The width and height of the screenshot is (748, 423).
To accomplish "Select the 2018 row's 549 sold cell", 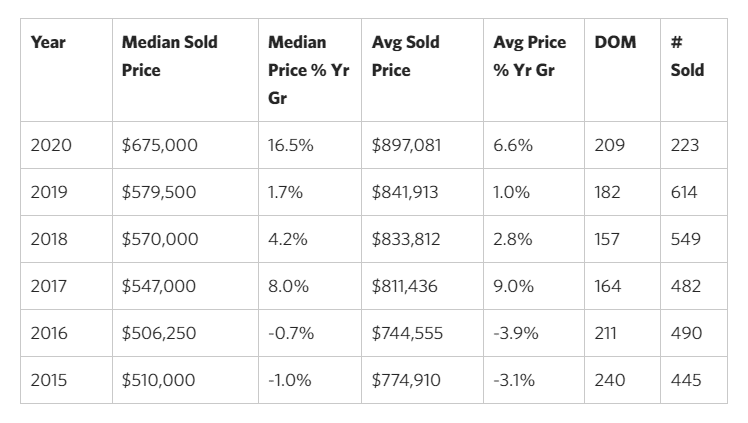I will pyautogui.click(x=686, y=239).
